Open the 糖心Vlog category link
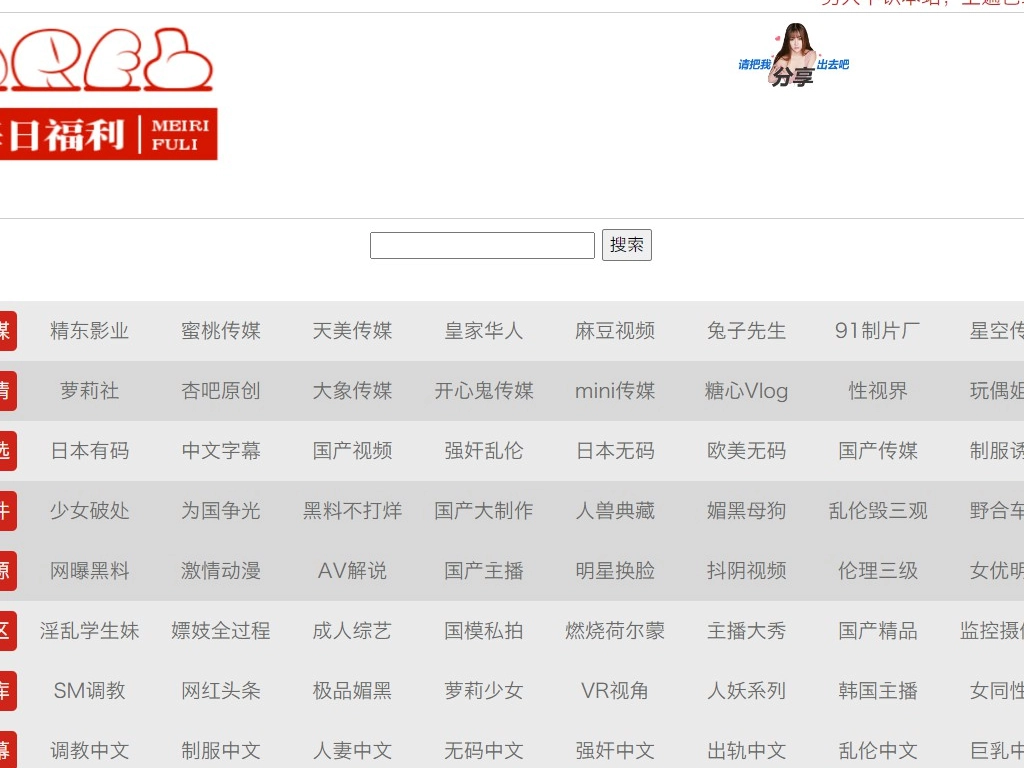This screenshot has height=768, width=1024. [746, 391]
